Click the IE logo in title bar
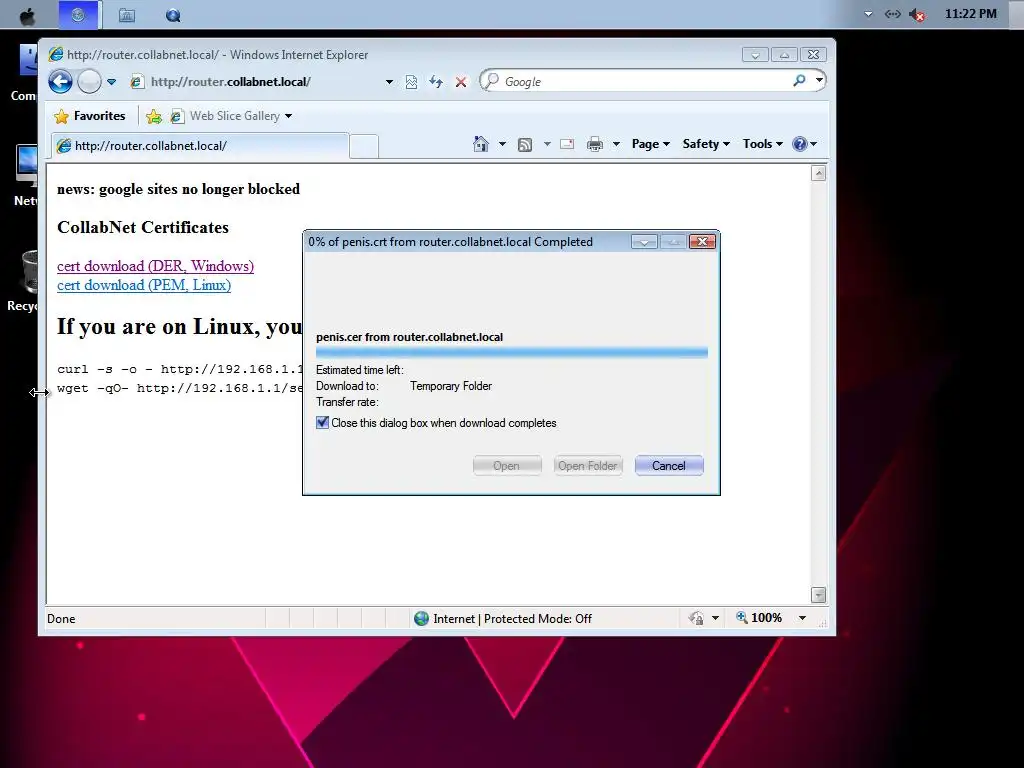1024x768 pixels. (56, 55)
